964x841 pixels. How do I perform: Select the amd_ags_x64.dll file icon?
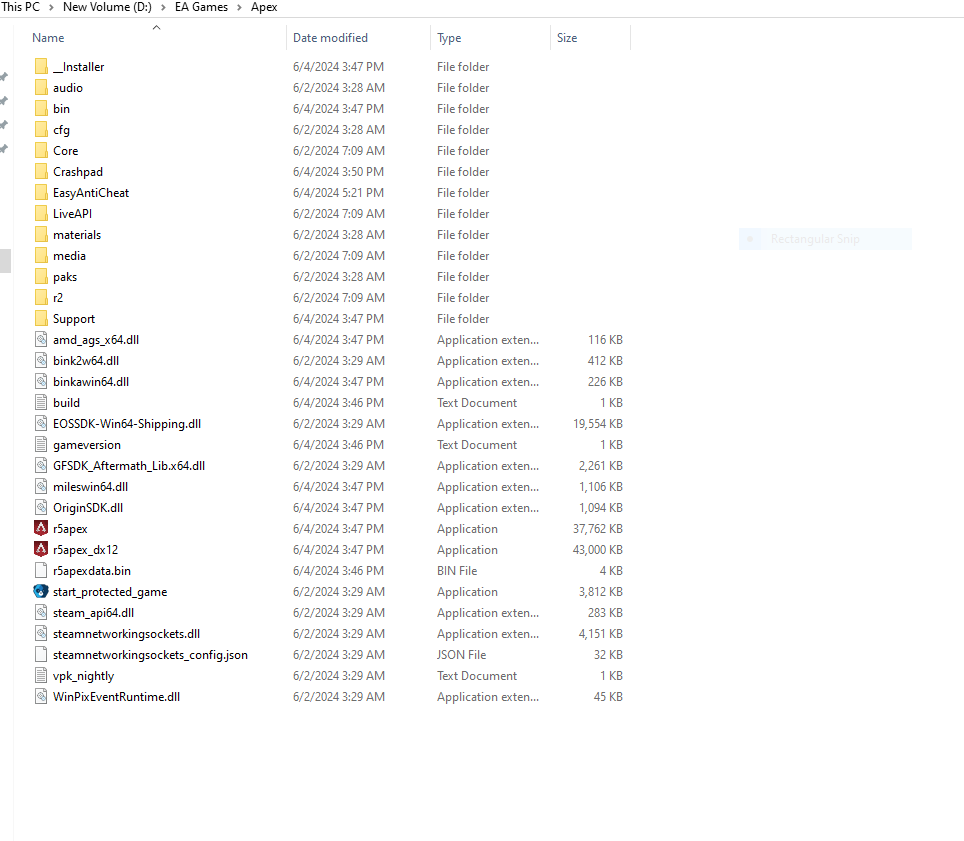coord(41,339)
